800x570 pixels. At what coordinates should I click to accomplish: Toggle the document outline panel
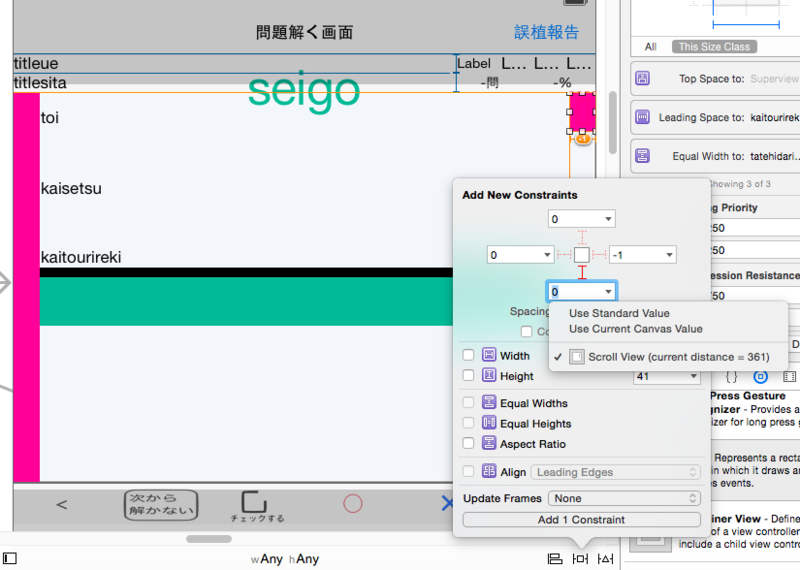point(10,558)
